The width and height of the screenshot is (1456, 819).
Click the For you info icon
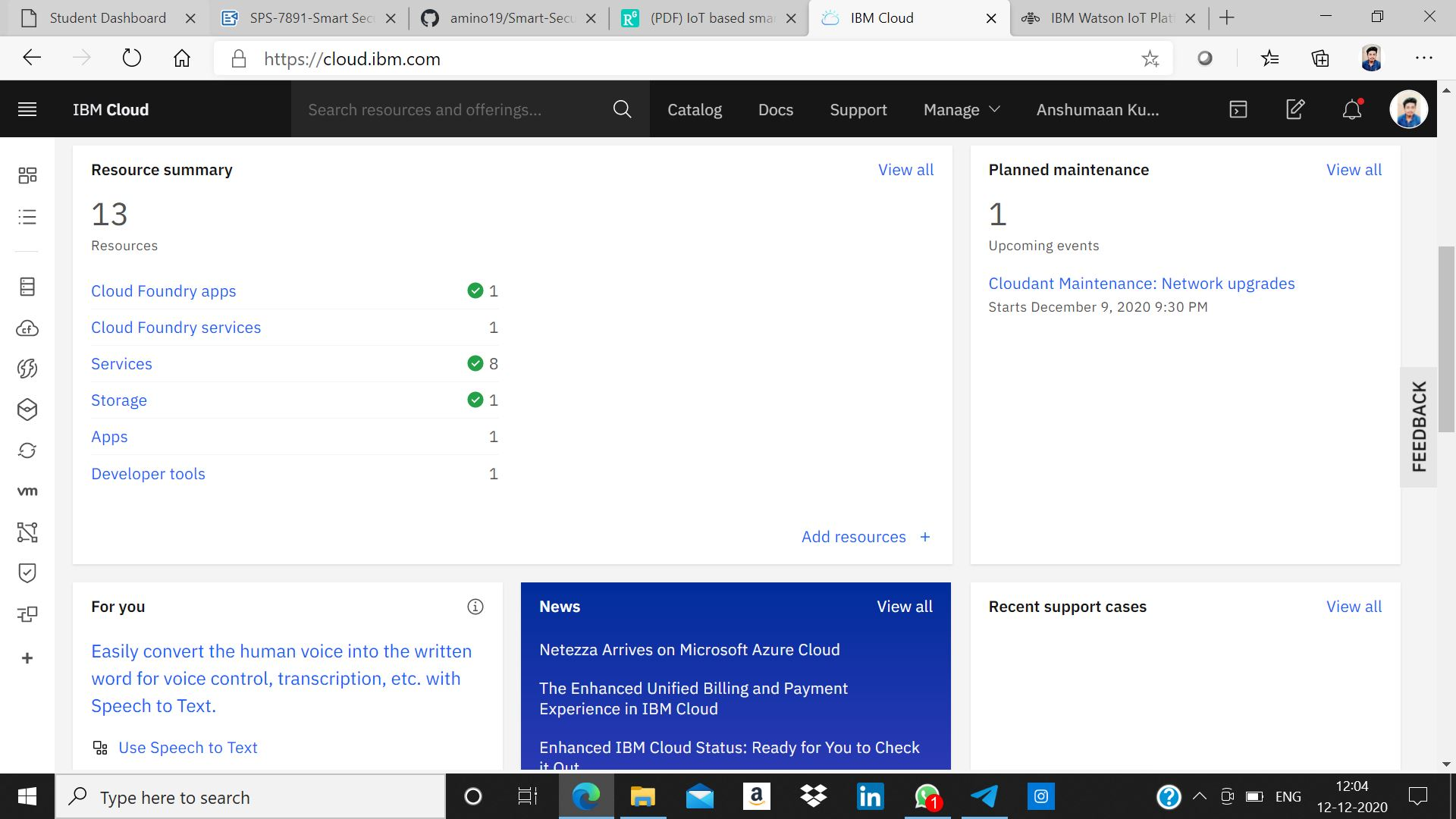[475, 607]
